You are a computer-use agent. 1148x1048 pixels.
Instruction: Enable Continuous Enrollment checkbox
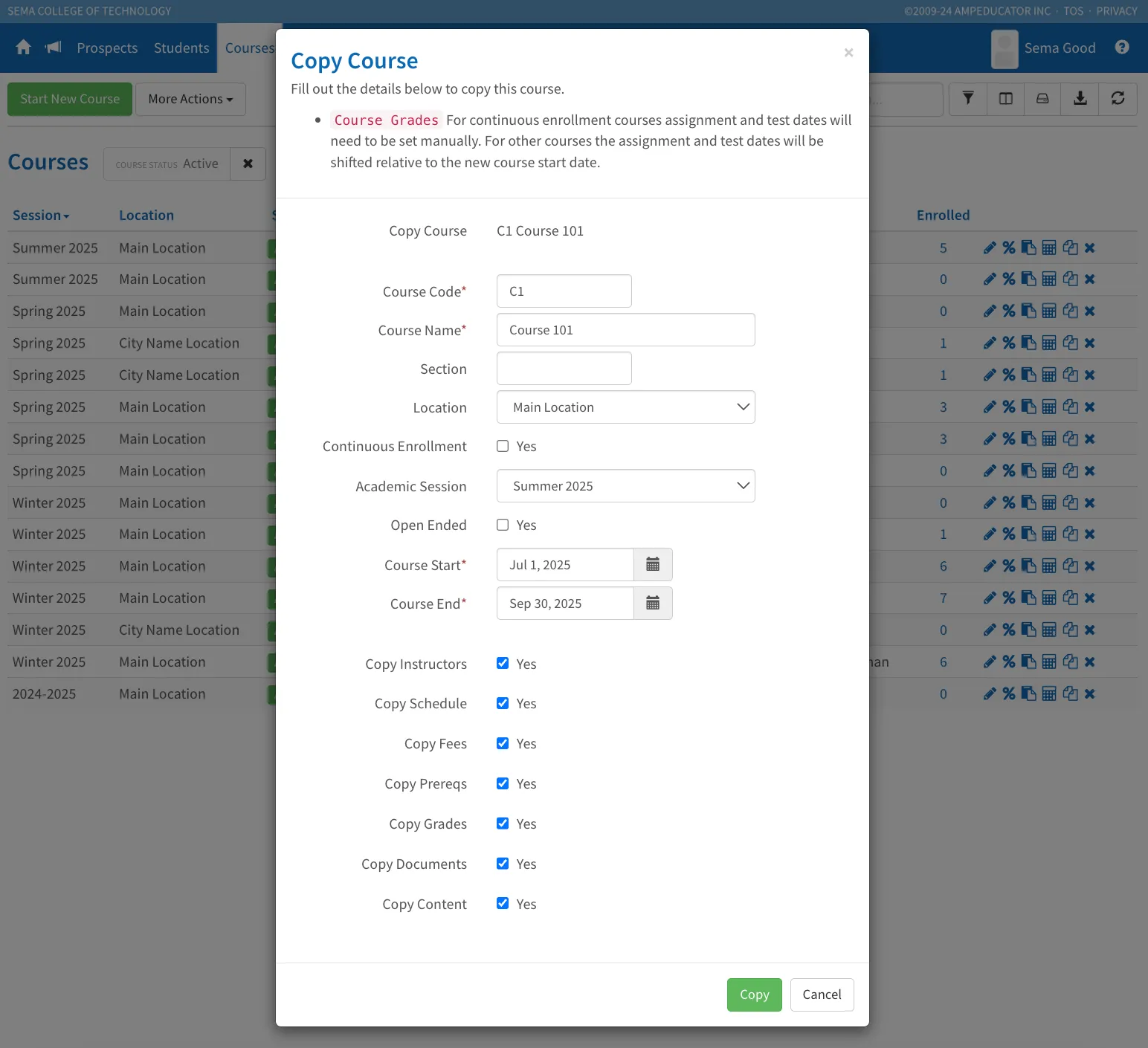click(x=503, y=446)
